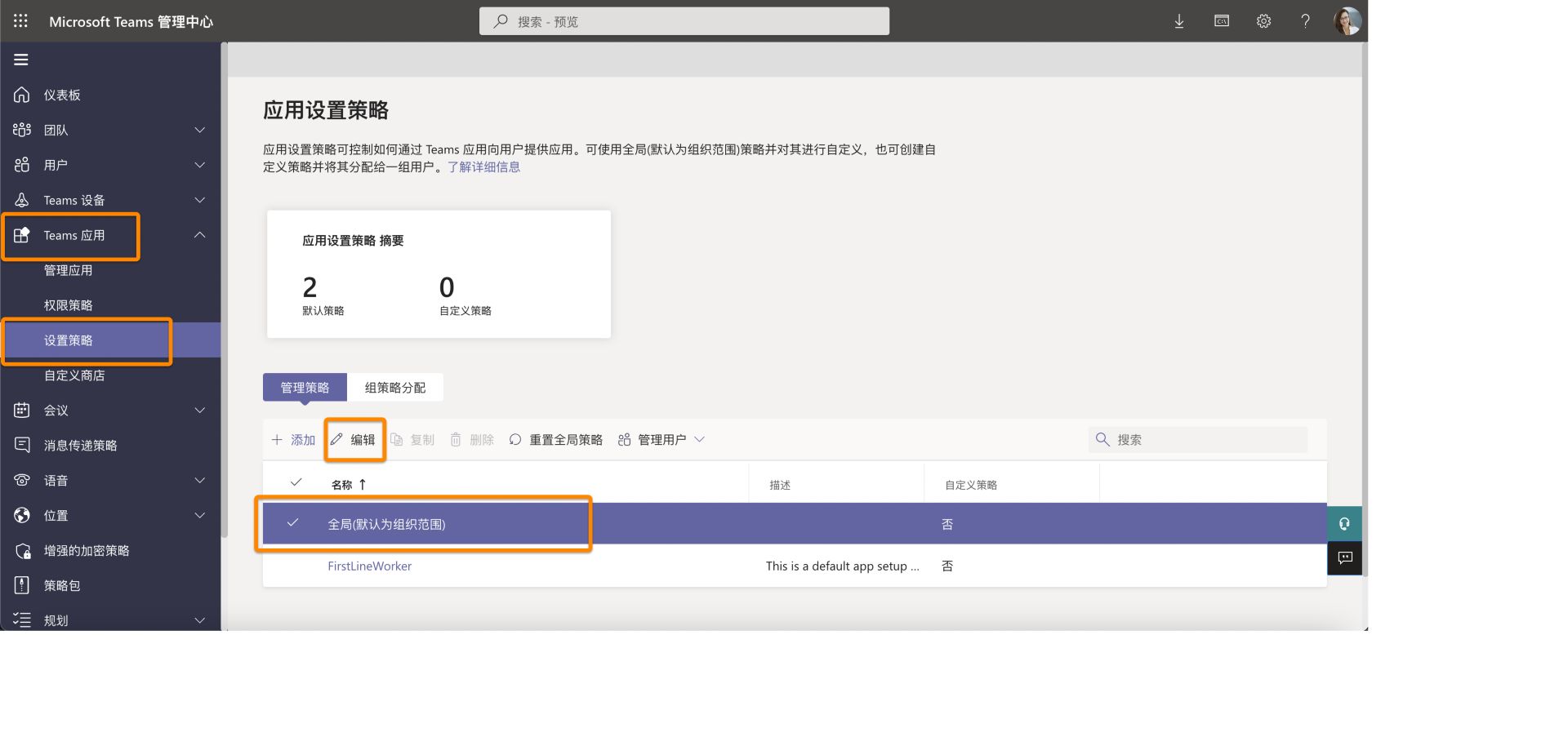This screenshot has height=746, width=1568.
Task: Expand the Teams 设备 section chevron
Action: (200, 200)
